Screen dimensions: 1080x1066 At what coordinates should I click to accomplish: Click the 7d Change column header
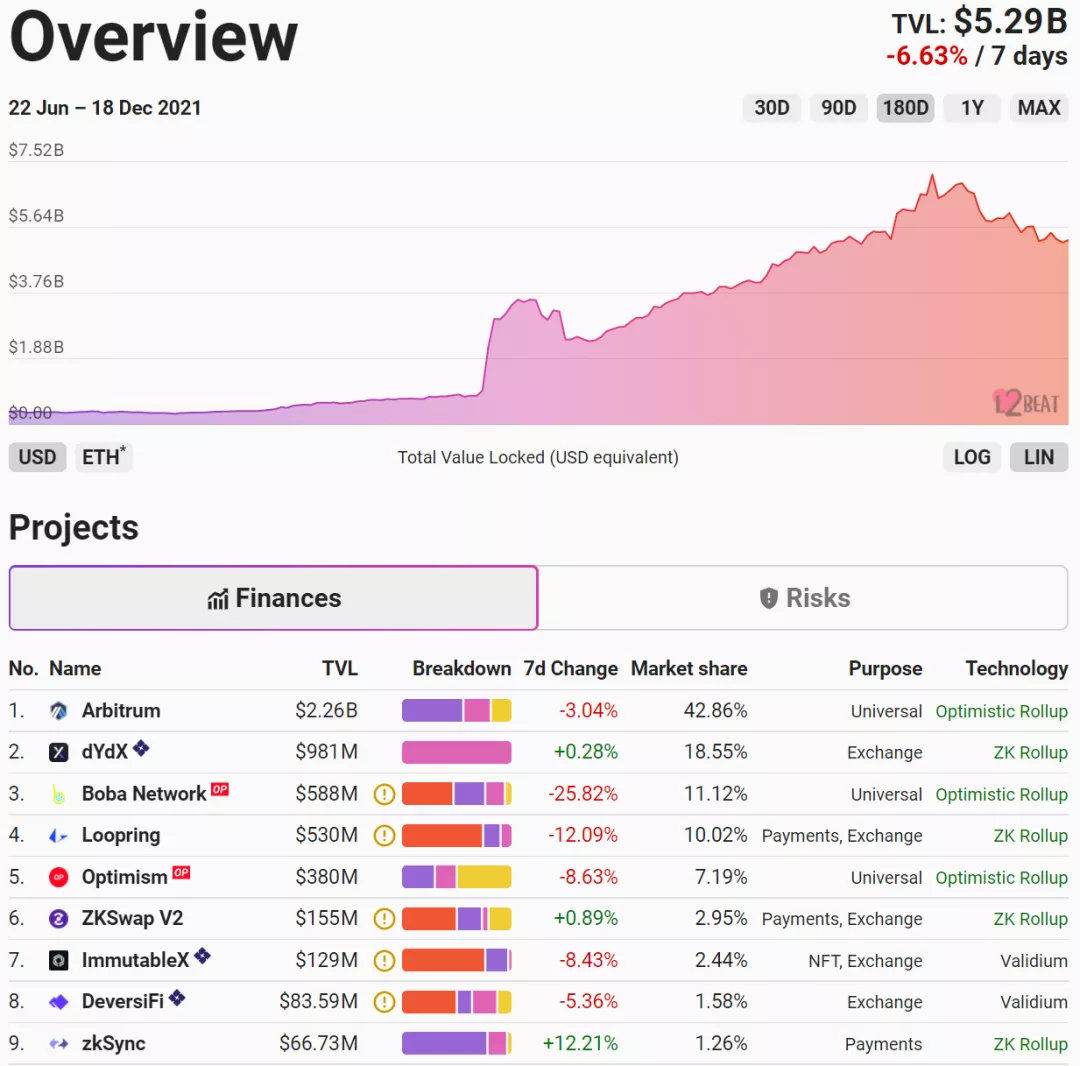tap(570, 669)
